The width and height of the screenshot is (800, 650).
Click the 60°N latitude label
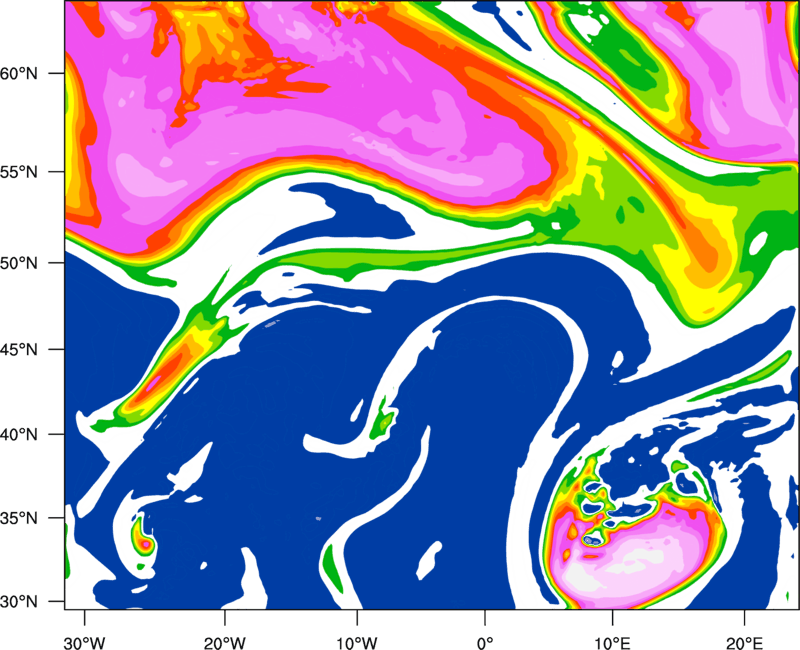(x=18, y=73)
